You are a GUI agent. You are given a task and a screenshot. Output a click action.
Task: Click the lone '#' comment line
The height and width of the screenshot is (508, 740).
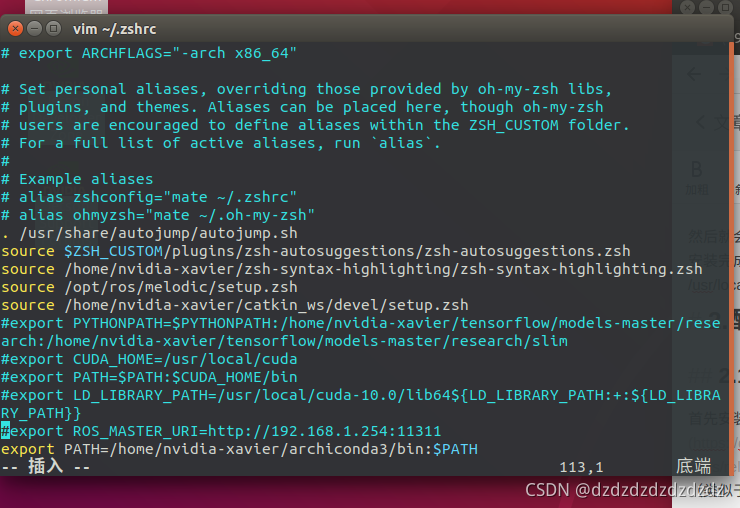pyautogui.click(x=5, y=161)
